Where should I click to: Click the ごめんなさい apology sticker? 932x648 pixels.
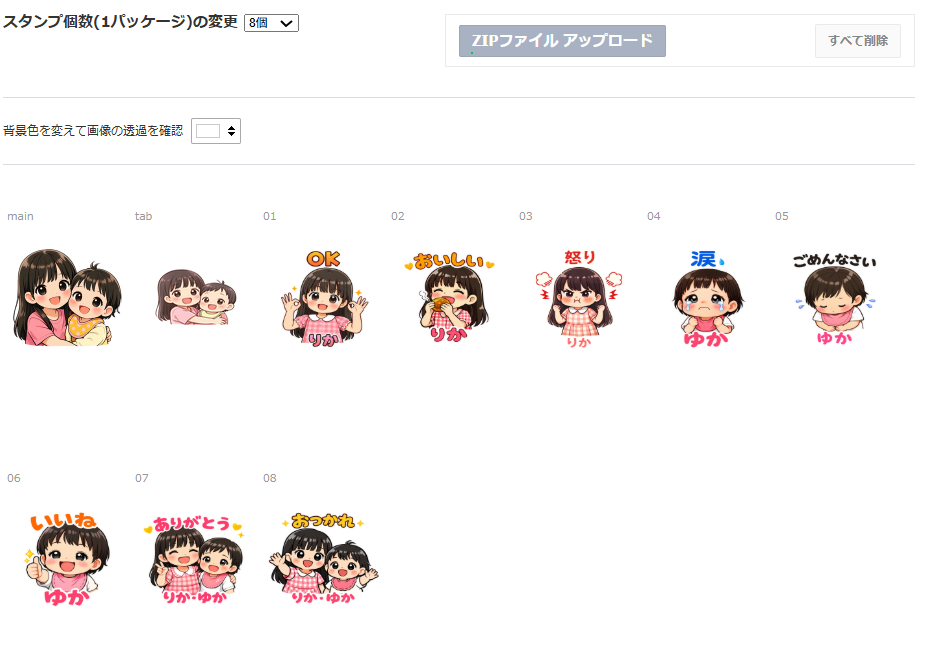[x=834, y=298]
